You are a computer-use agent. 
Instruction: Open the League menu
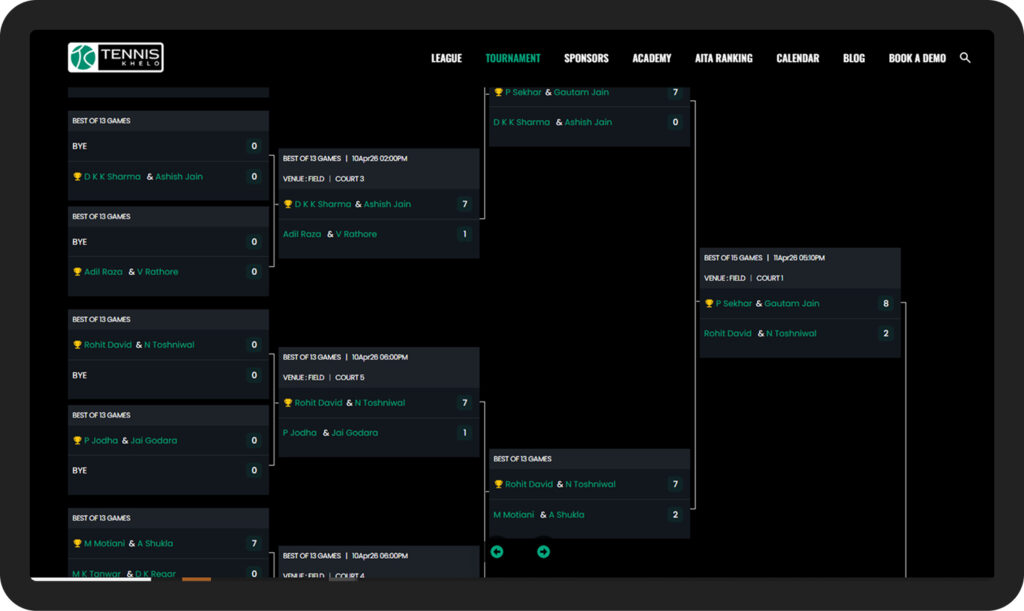pos(446,58)
